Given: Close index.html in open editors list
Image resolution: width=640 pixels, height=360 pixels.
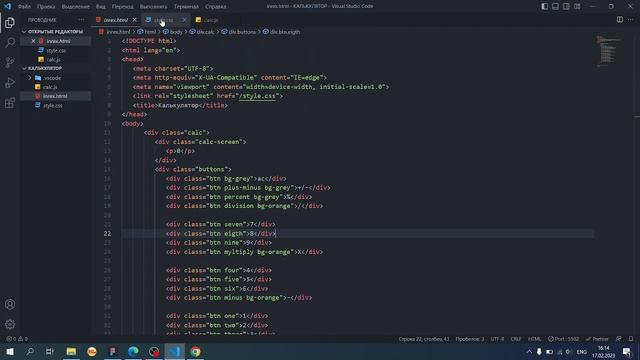Looking at the screenshot, I should point(33,41).
